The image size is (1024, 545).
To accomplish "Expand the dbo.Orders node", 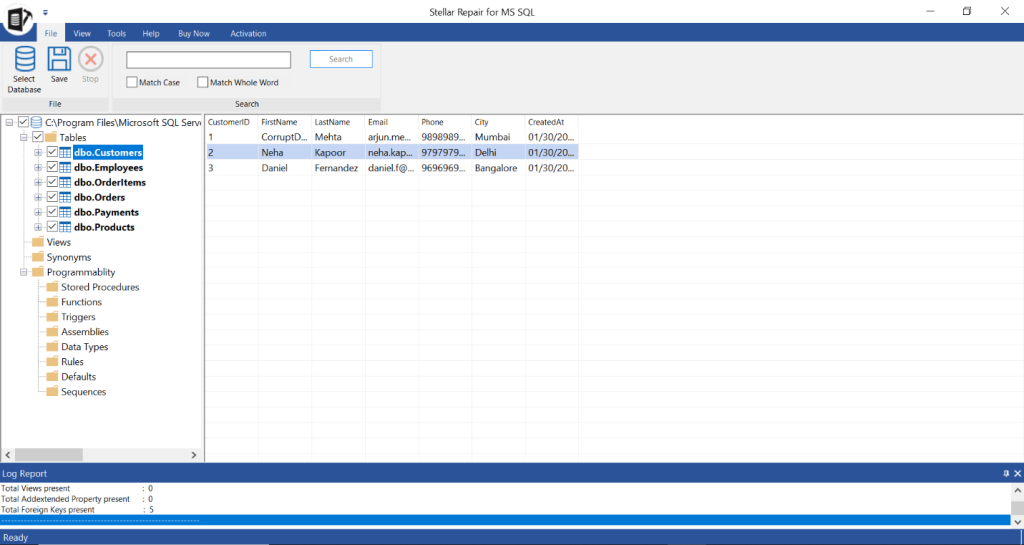I will tap(38, 197).
